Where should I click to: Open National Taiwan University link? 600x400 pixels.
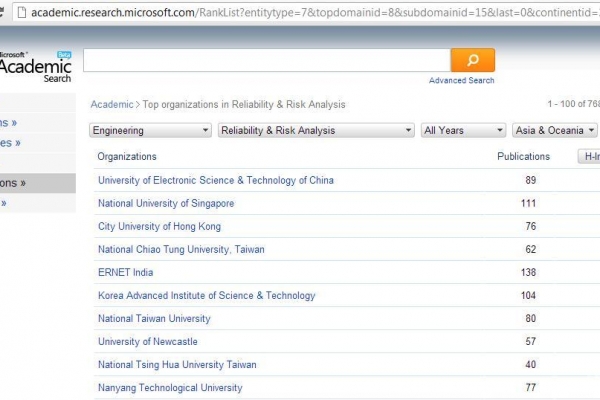pos(154,318)
